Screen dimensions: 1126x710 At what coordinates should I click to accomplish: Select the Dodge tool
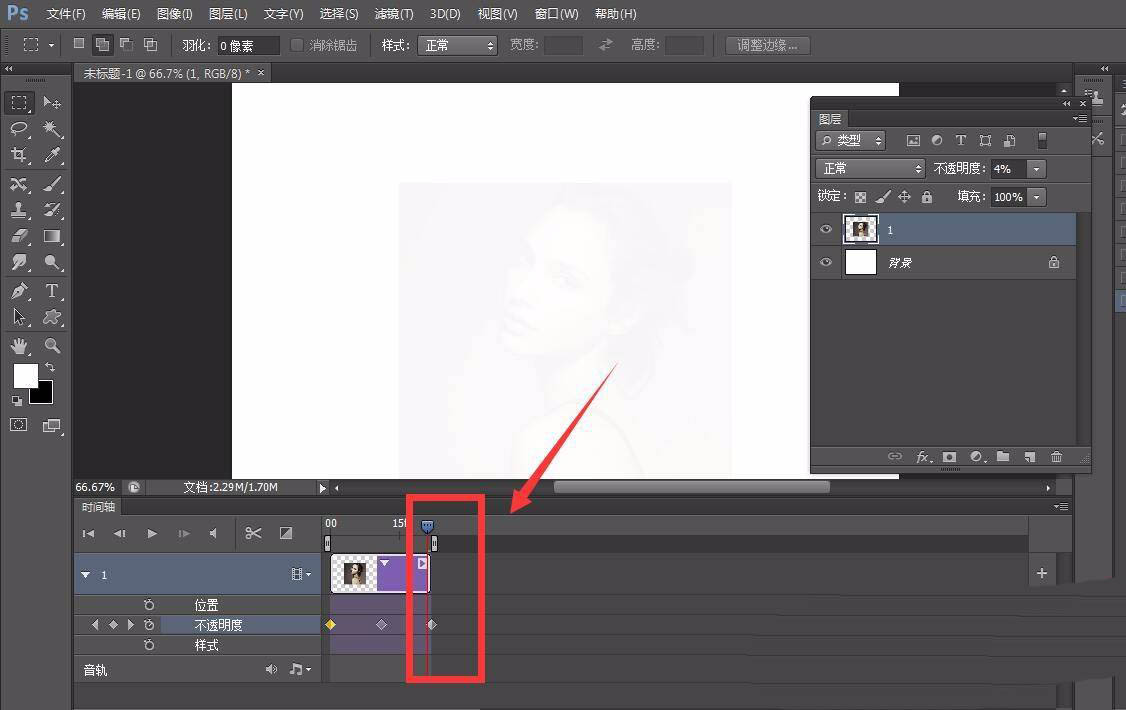coord(52,262)
